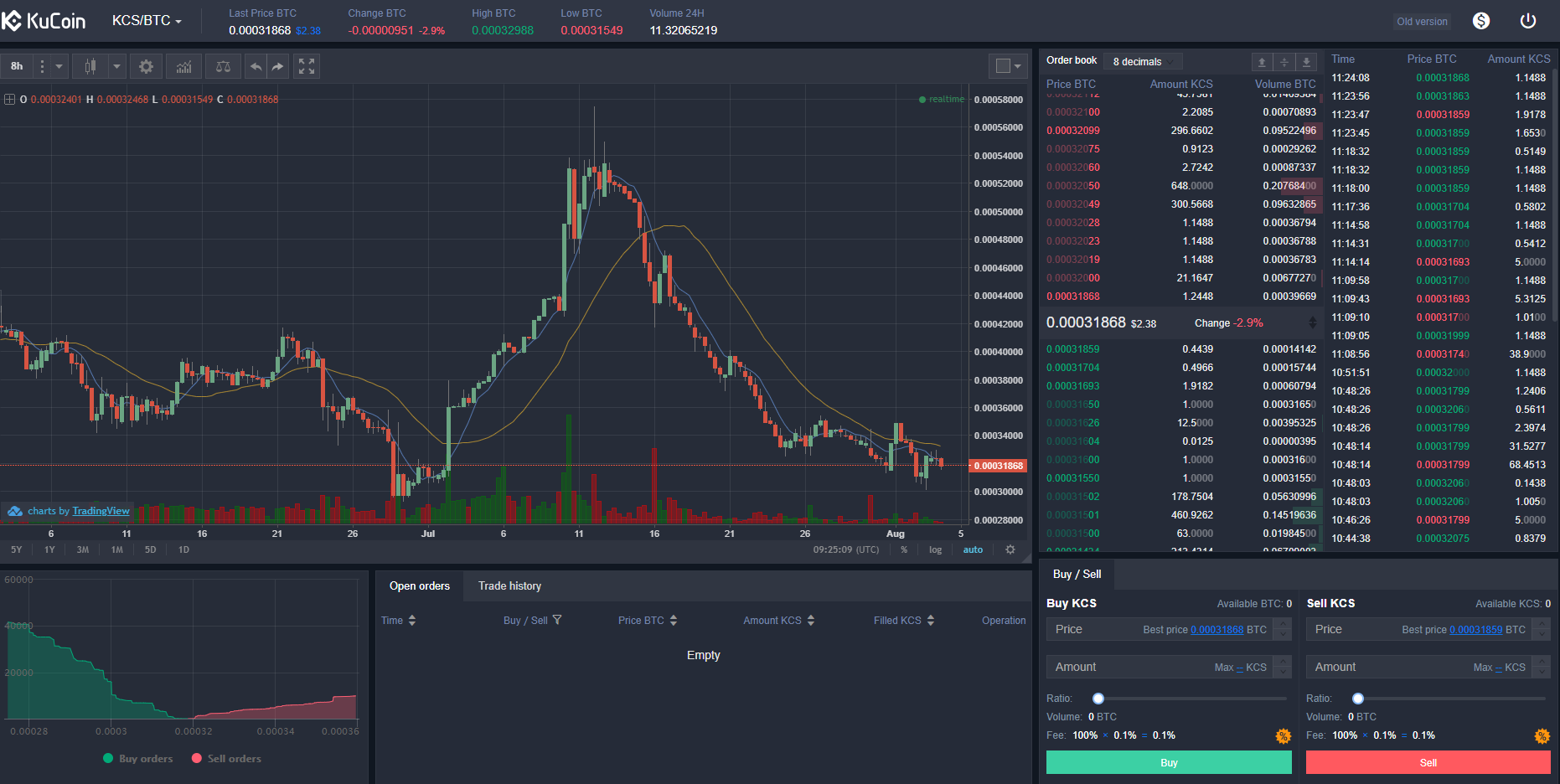Toggle auto scale on the chart
Viewport: 1560px width, 784px height.
point(973,549)
